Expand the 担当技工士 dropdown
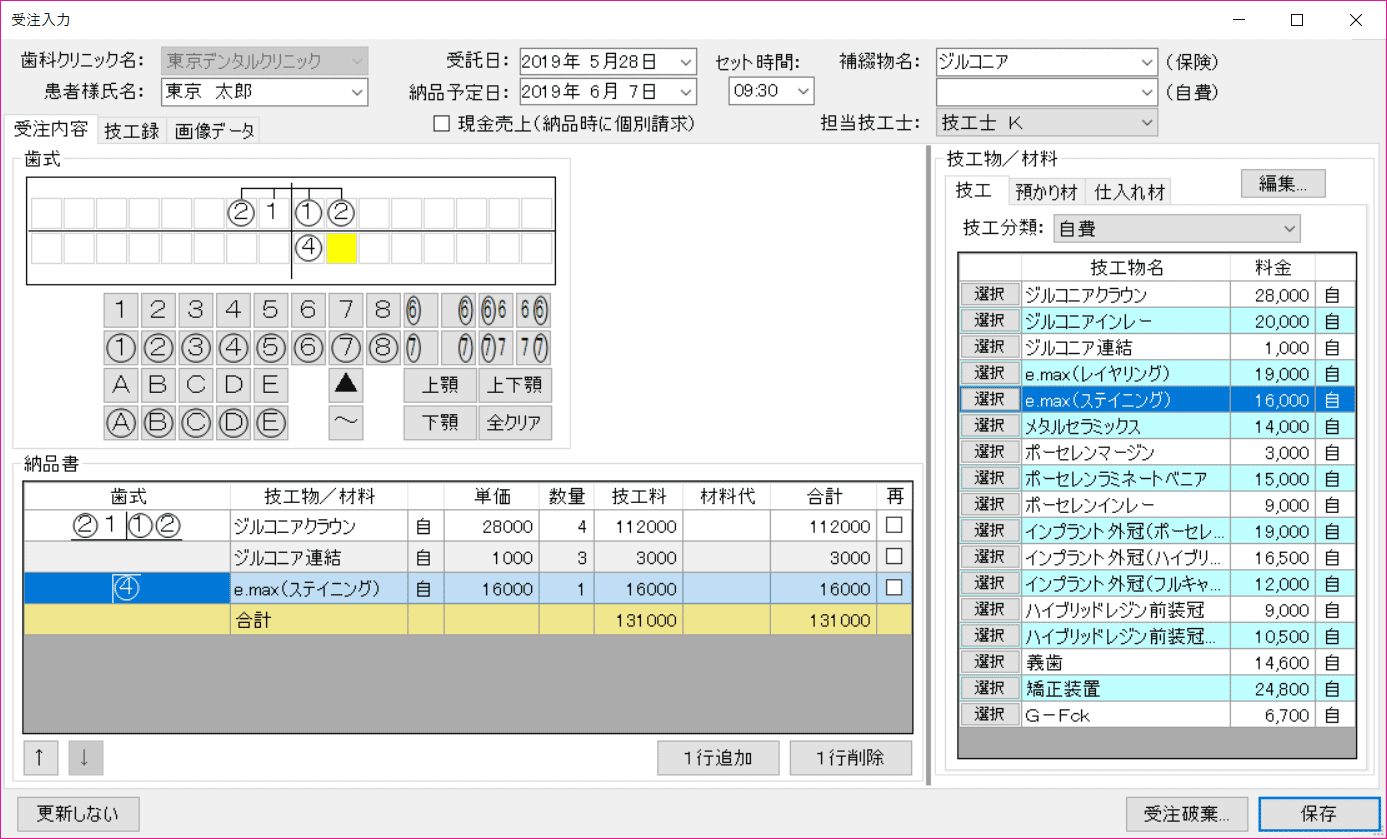This screenshot has width=1387, height=839. pos(1047,122)
